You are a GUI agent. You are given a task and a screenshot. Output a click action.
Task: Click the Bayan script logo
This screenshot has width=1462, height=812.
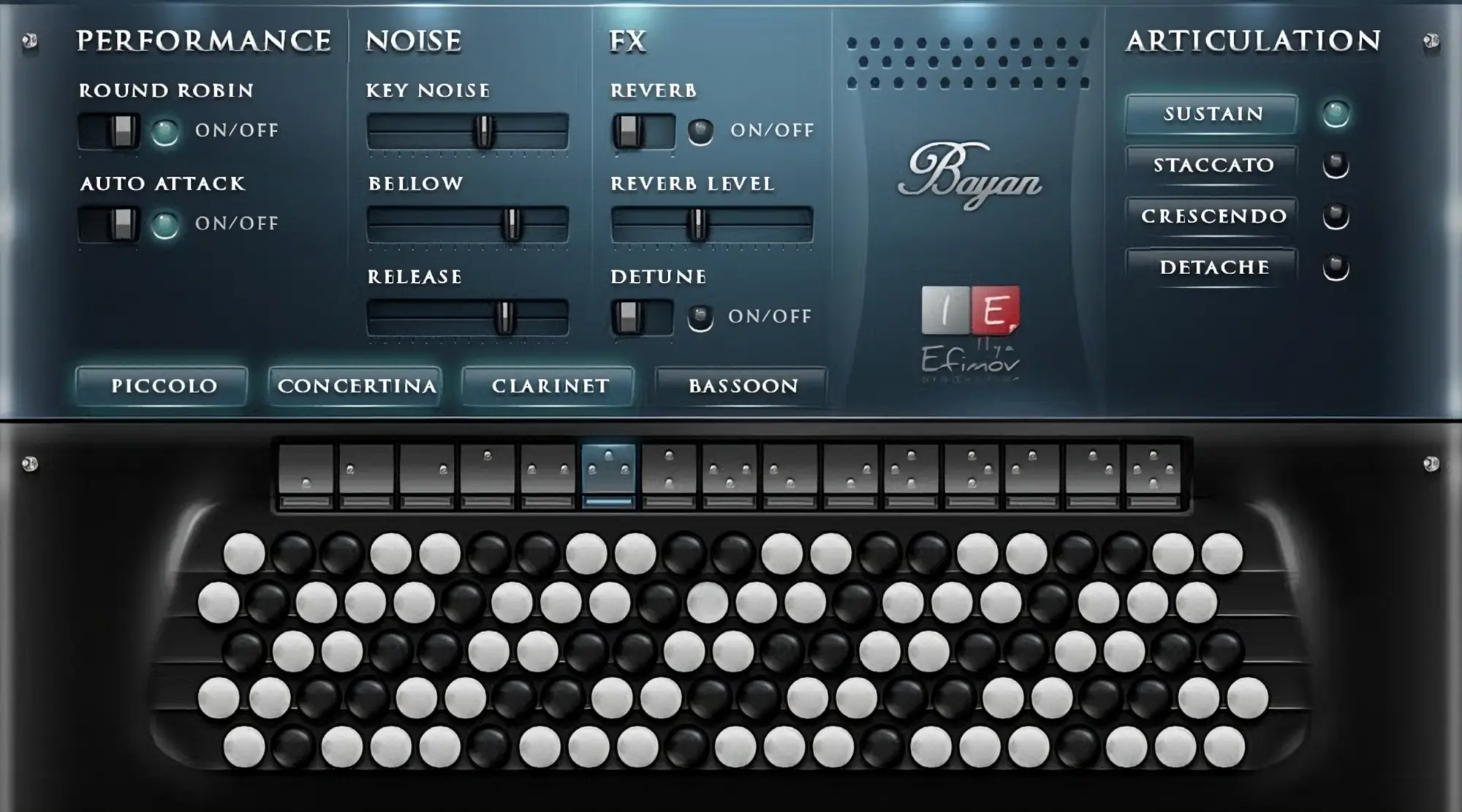[x=969, y=175]
